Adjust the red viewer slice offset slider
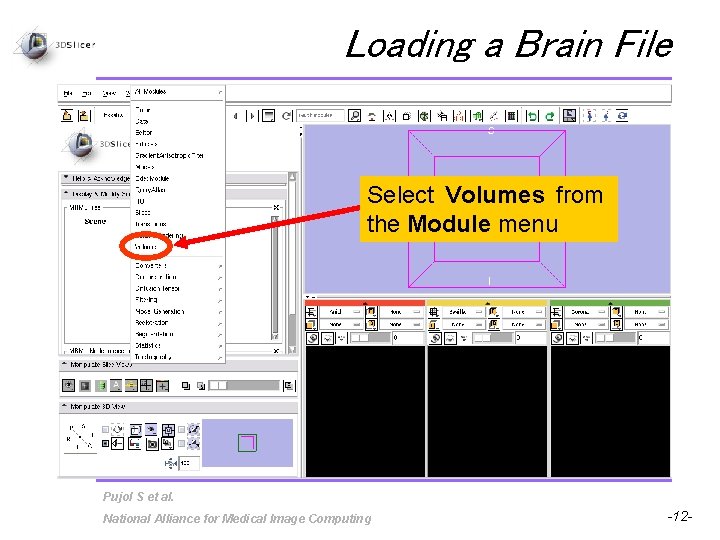Viewport: 720px width, 540px height. coord(371,338)
